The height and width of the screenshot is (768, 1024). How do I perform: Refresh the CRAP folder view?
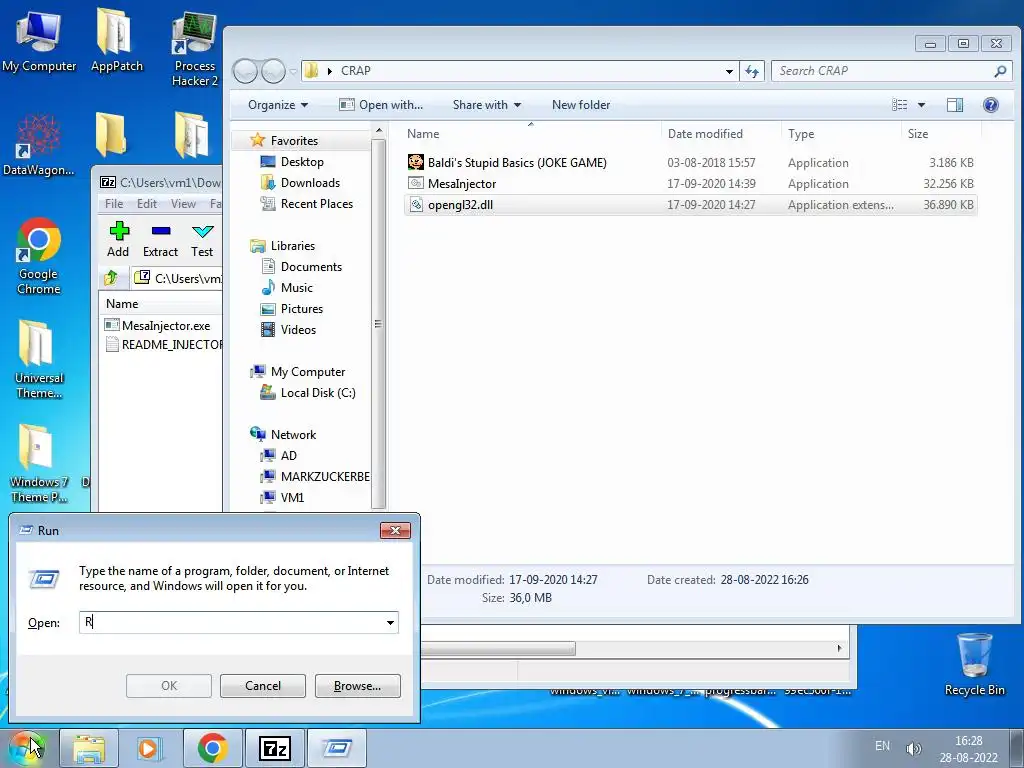click(x=752, y=71)
